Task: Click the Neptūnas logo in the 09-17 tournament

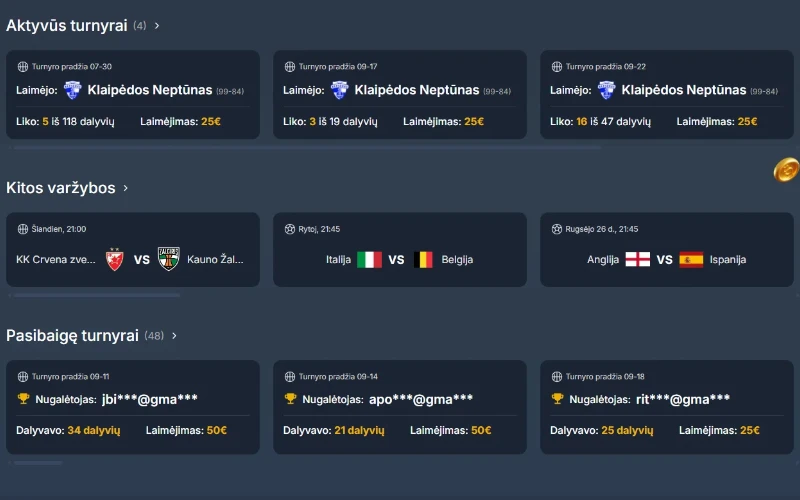Action: (x=339, y=90)
